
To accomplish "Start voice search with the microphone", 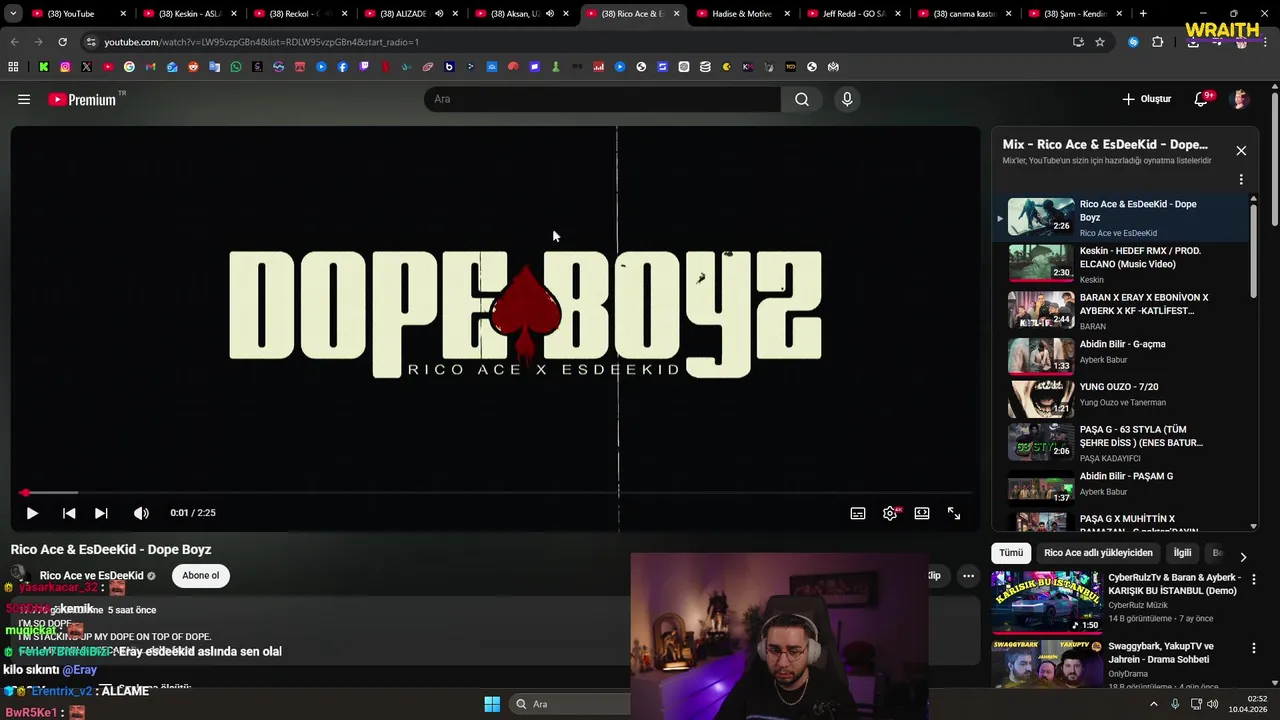I will tap(847, 99).
